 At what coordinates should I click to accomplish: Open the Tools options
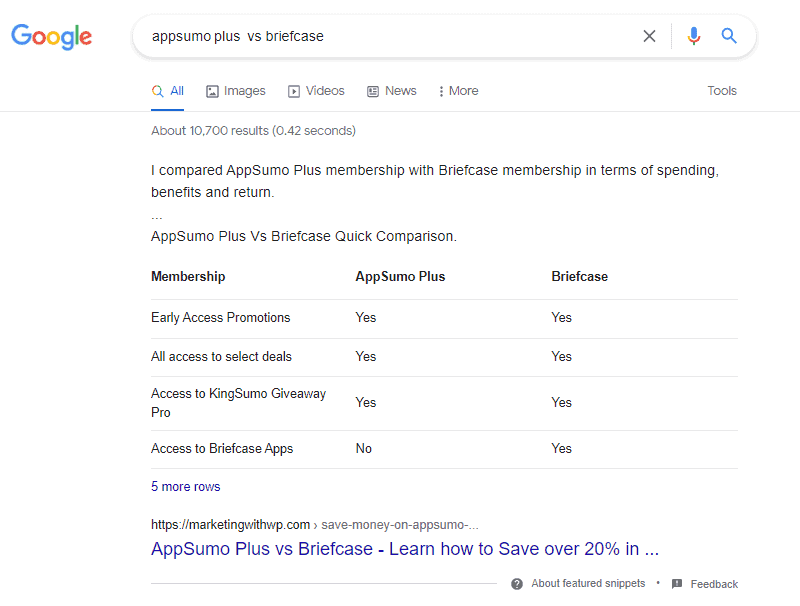pyautogui.click(x=721, y=91)
